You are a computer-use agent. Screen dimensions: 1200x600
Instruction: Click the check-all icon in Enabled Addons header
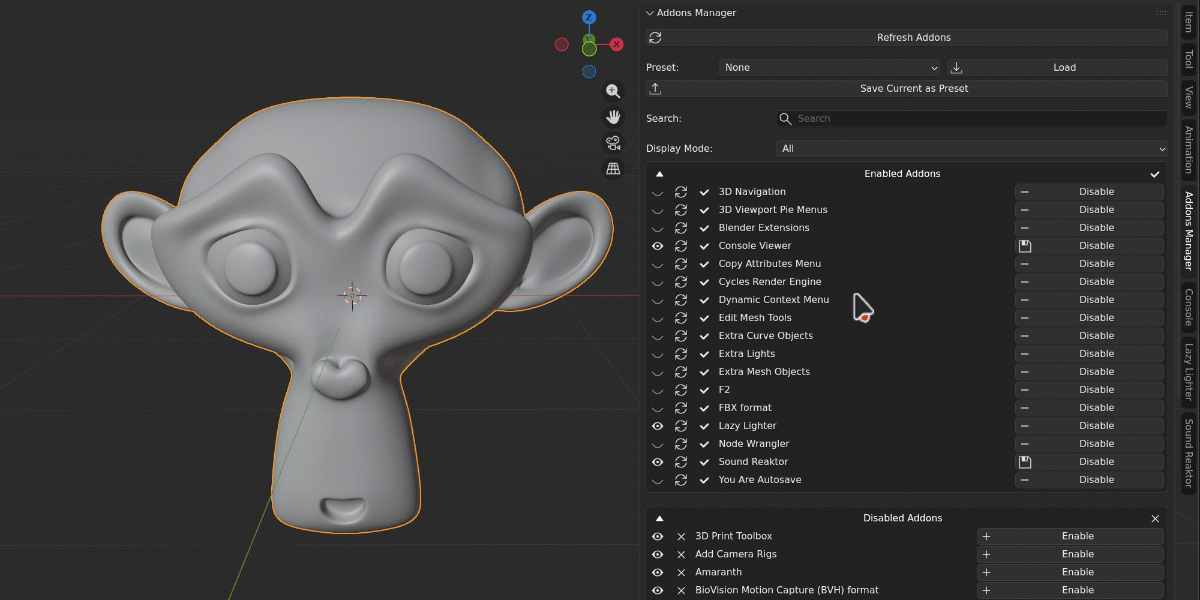tap(1155, 174)
